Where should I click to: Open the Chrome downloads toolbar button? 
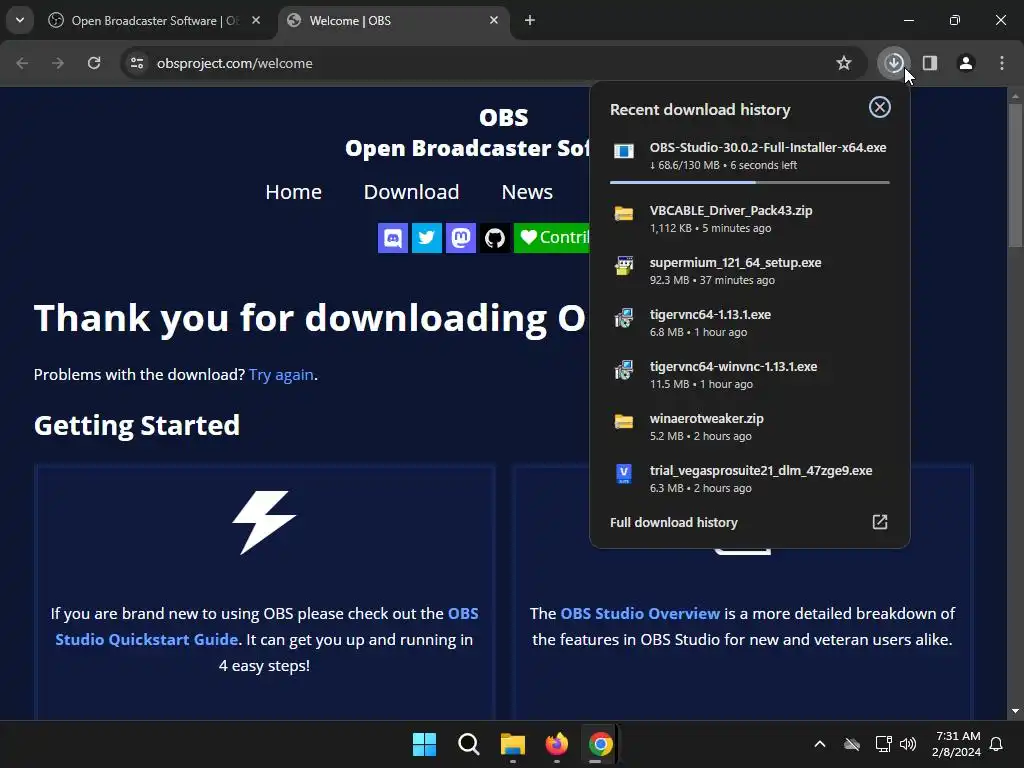pos(893,63)
